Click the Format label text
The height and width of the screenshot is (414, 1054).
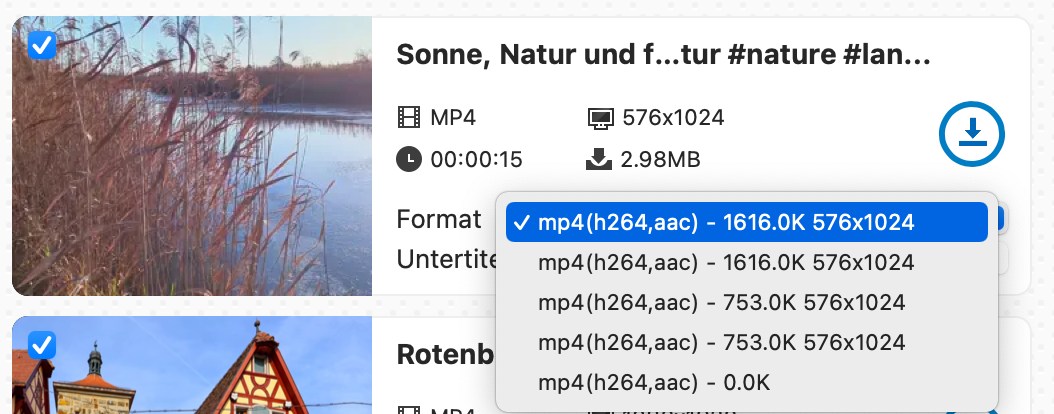tap(439, 219)
